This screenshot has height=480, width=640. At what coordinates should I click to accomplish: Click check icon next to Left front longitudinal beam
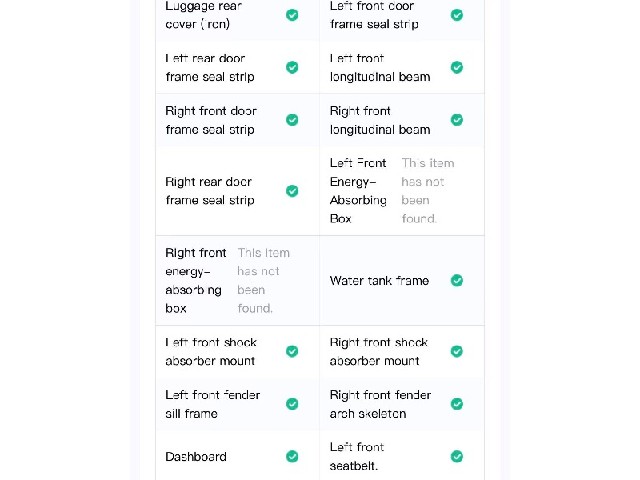coord(457,67)
